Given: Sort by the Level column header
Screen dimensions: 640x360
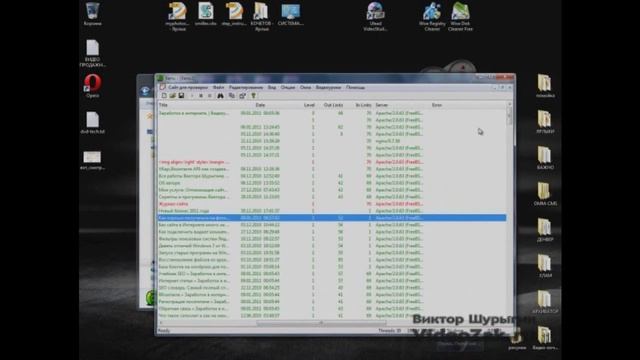Looking at the screenshot, I should [x=309, y=105].
